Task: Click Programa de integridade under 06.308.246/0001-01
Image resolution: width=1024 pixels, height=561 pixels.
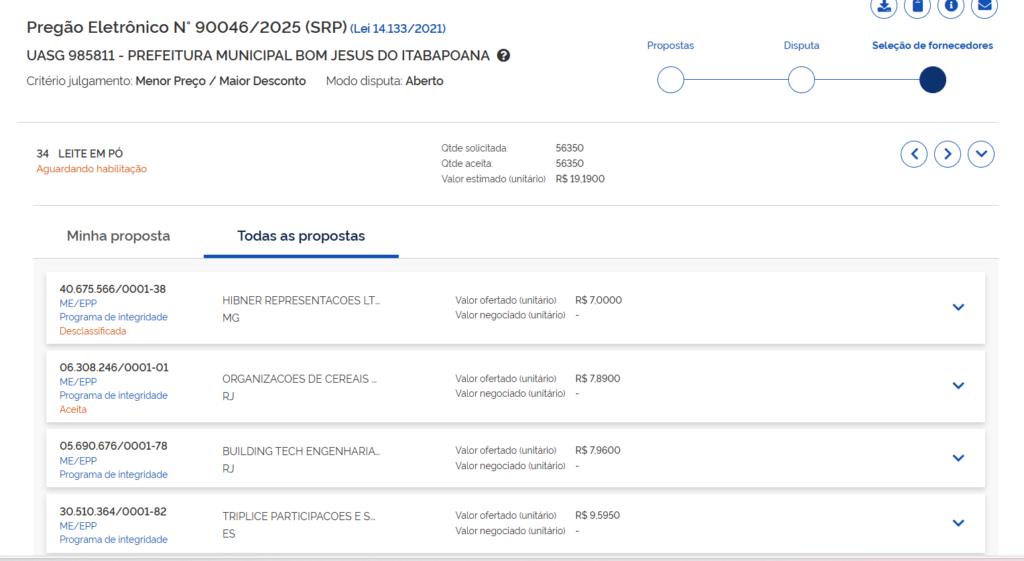Action: pos(114,395)
